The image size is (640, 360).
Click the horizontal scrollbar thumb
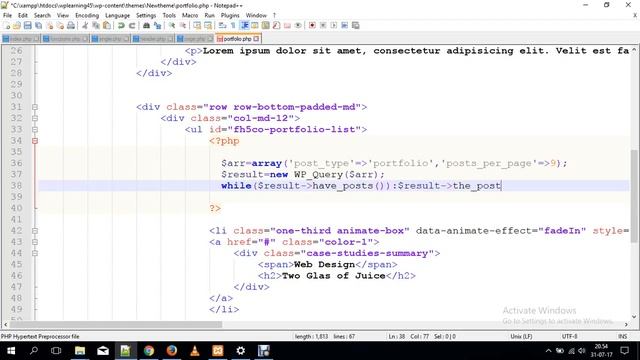point(116,324)
